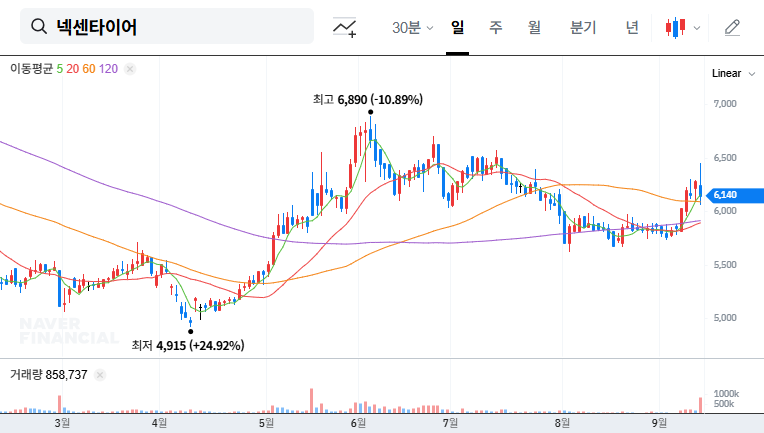This screenshot has width=764, height=433.
Task: Click the 9월 date axis label
Action: (x=659, y=423)
